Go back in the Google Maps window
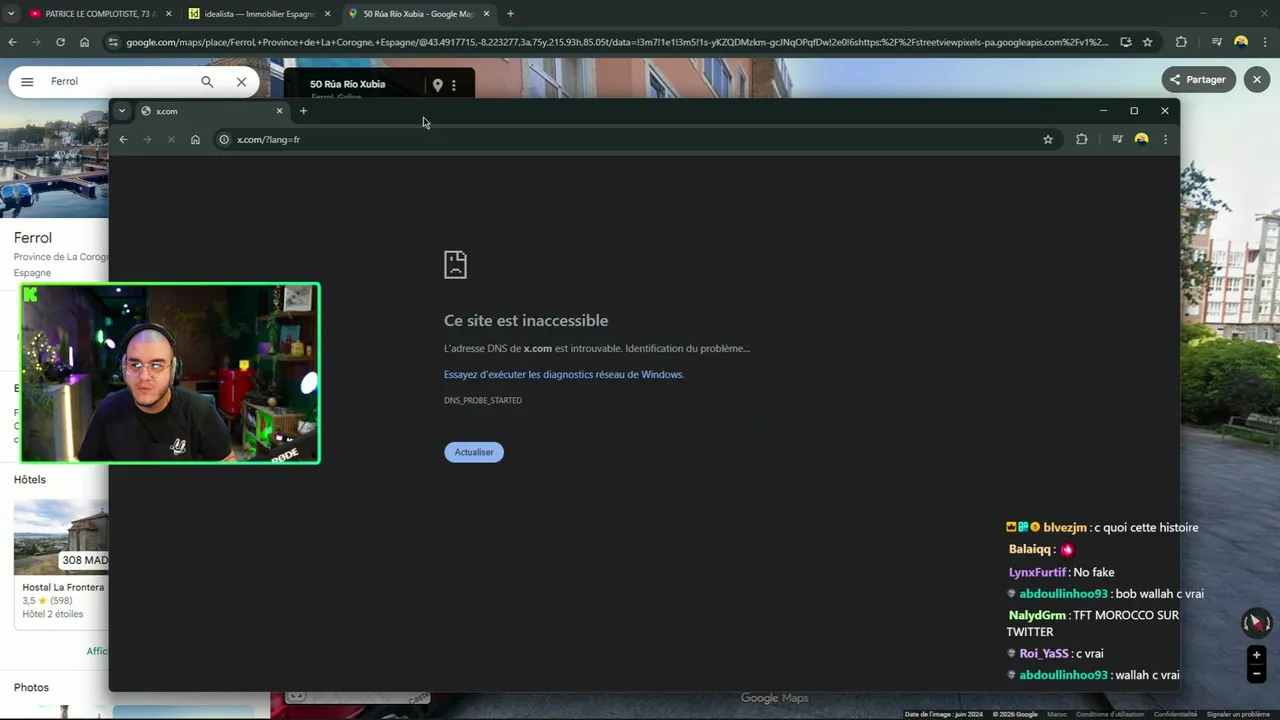1280x720 pixels. pos(12,42)
